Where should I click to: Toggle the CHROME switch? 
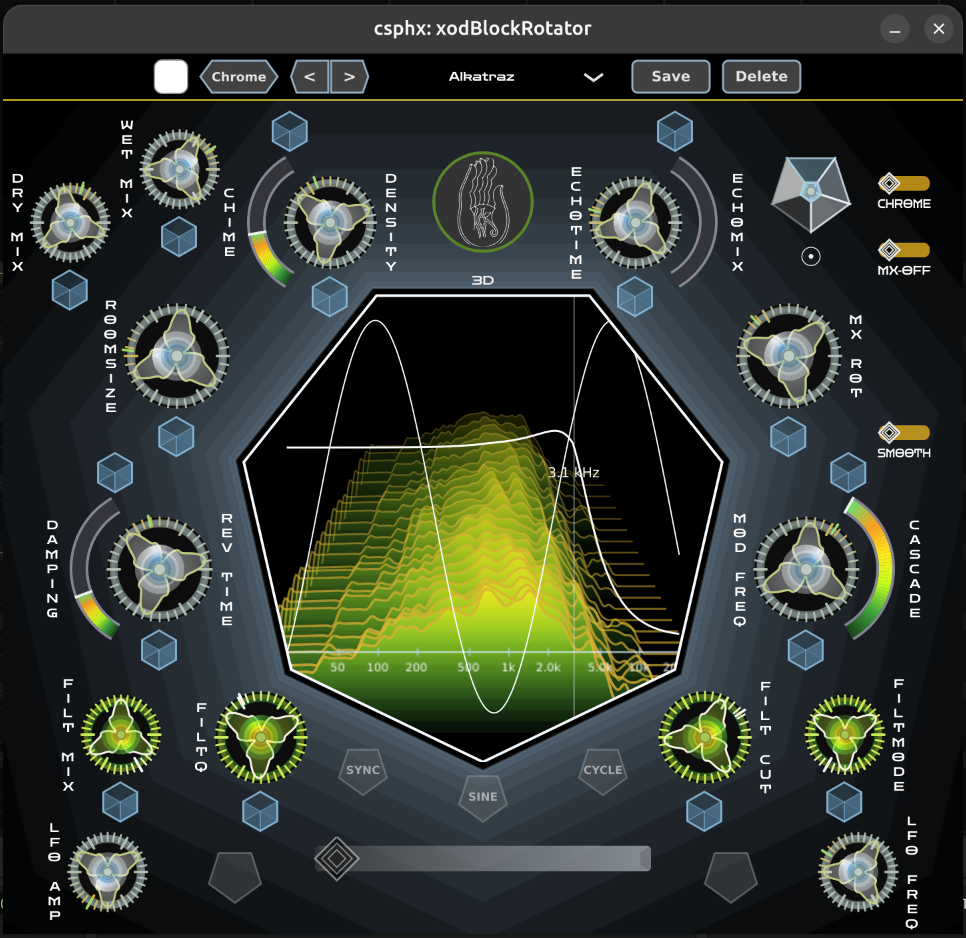[904, 184]
